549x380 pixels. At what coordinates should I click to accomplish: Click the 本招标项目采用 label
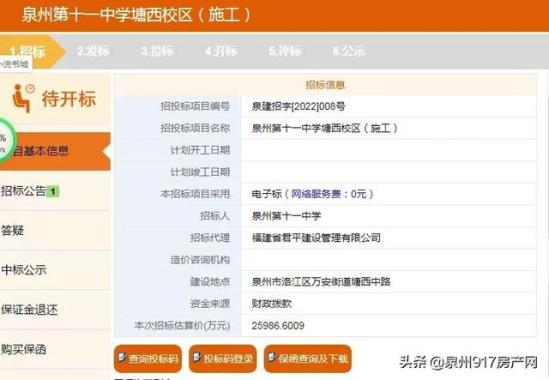click(x=195, y=194)
